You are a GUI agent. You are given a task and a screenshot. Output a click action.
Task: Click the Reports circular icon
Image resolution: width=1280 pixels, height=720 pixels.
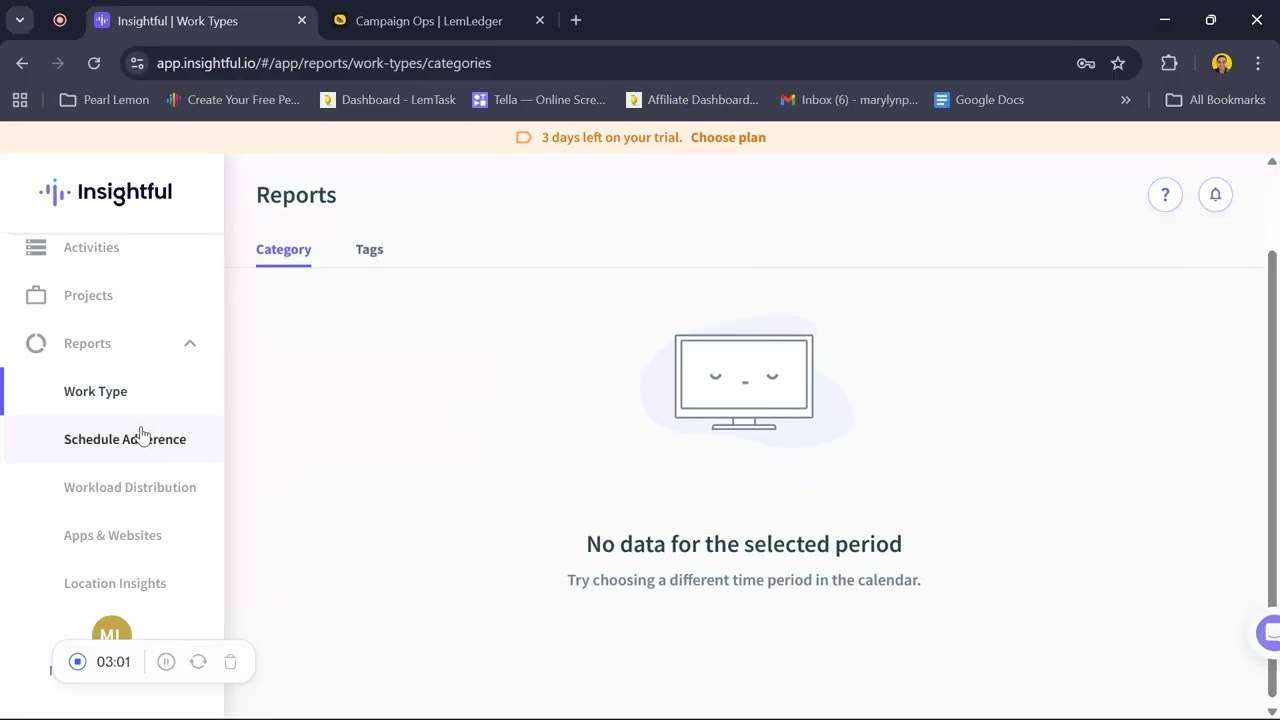(x=36, y=343)
